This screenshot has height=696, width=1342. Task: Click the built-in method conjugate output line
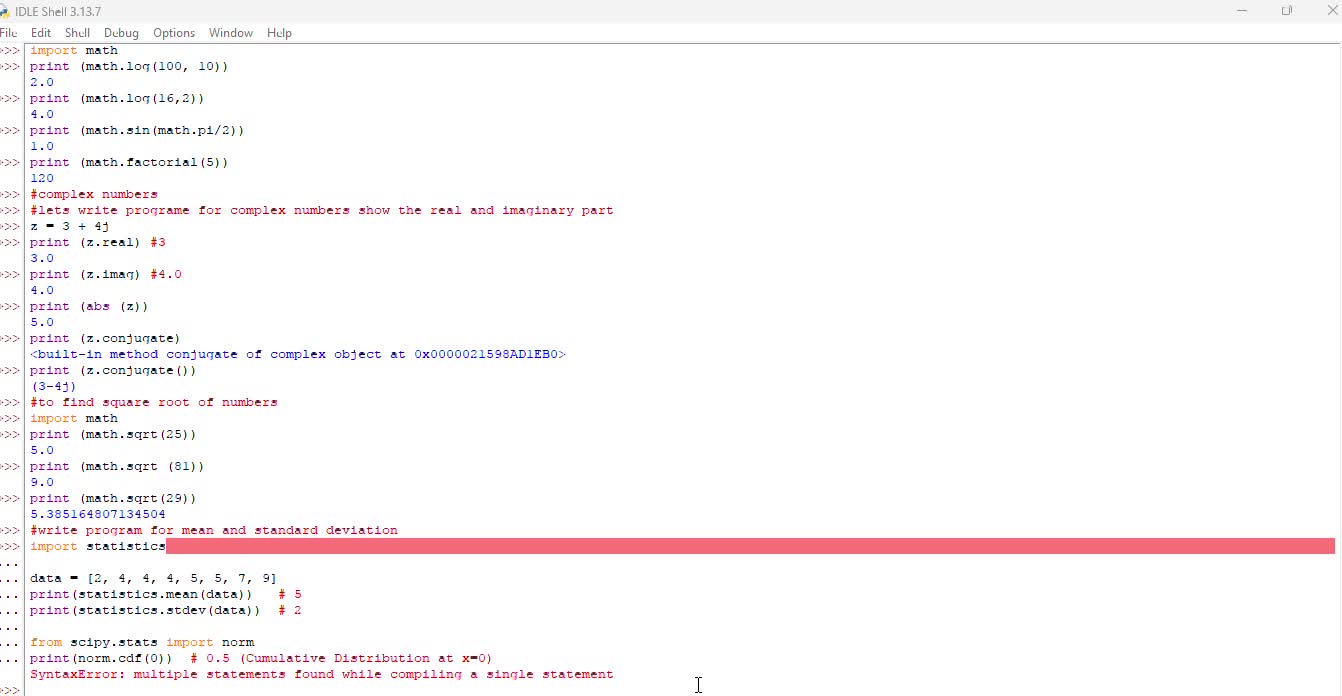point(297,354)
